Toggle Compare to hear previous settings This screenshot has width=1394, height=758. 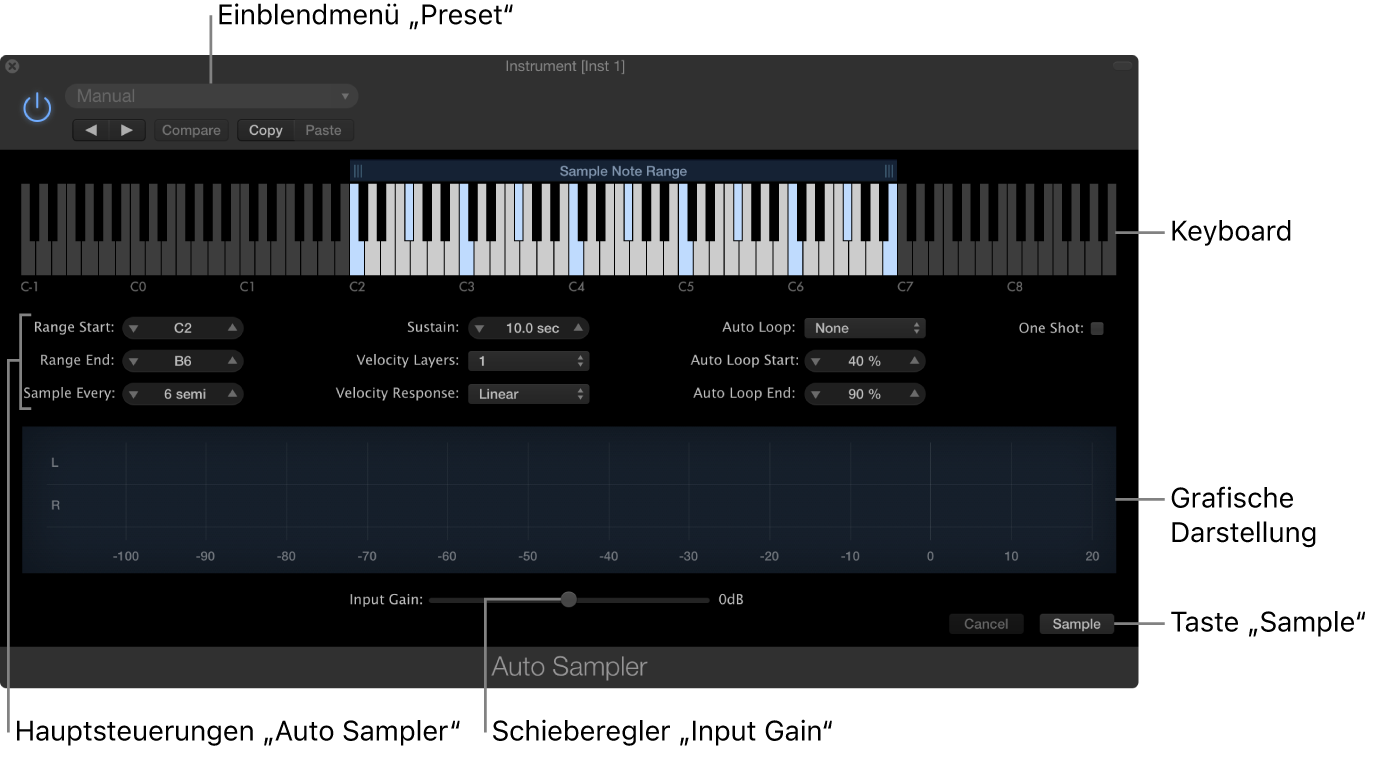191,129
